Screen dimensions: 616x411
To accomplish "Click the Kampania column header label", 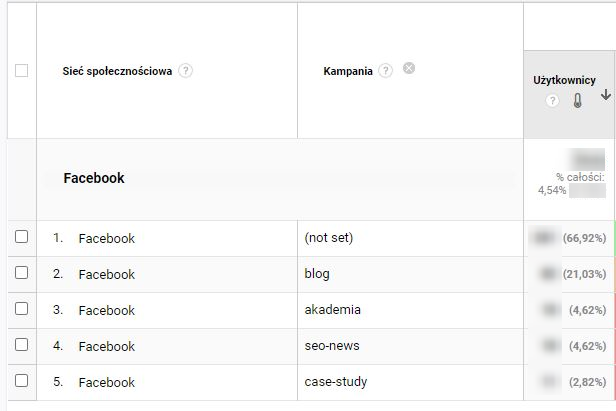I will 348,71.
